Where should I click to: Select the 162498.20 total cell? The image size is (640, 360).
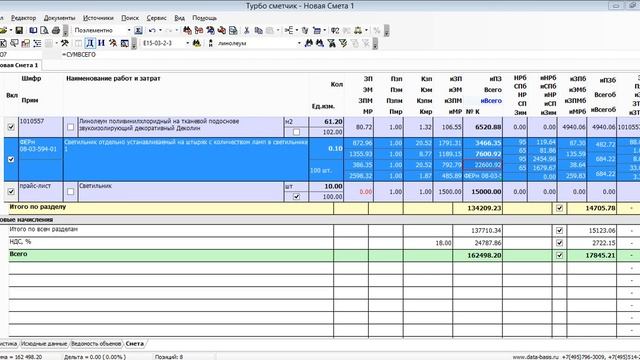click(478, 255)
